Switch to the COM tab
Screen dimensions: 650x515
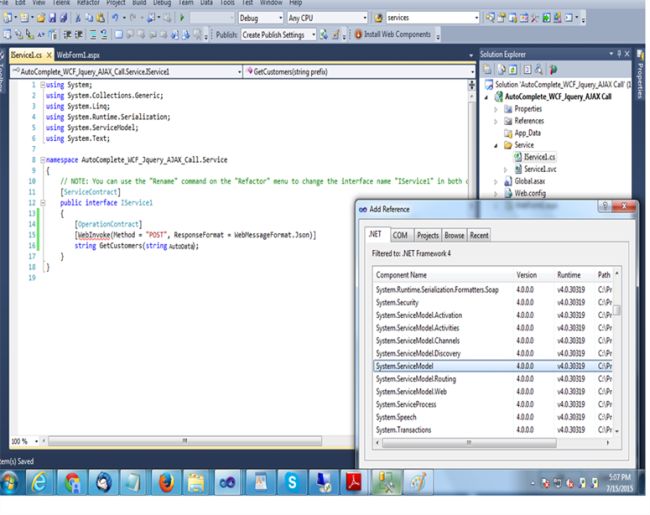tap(400, 235)
